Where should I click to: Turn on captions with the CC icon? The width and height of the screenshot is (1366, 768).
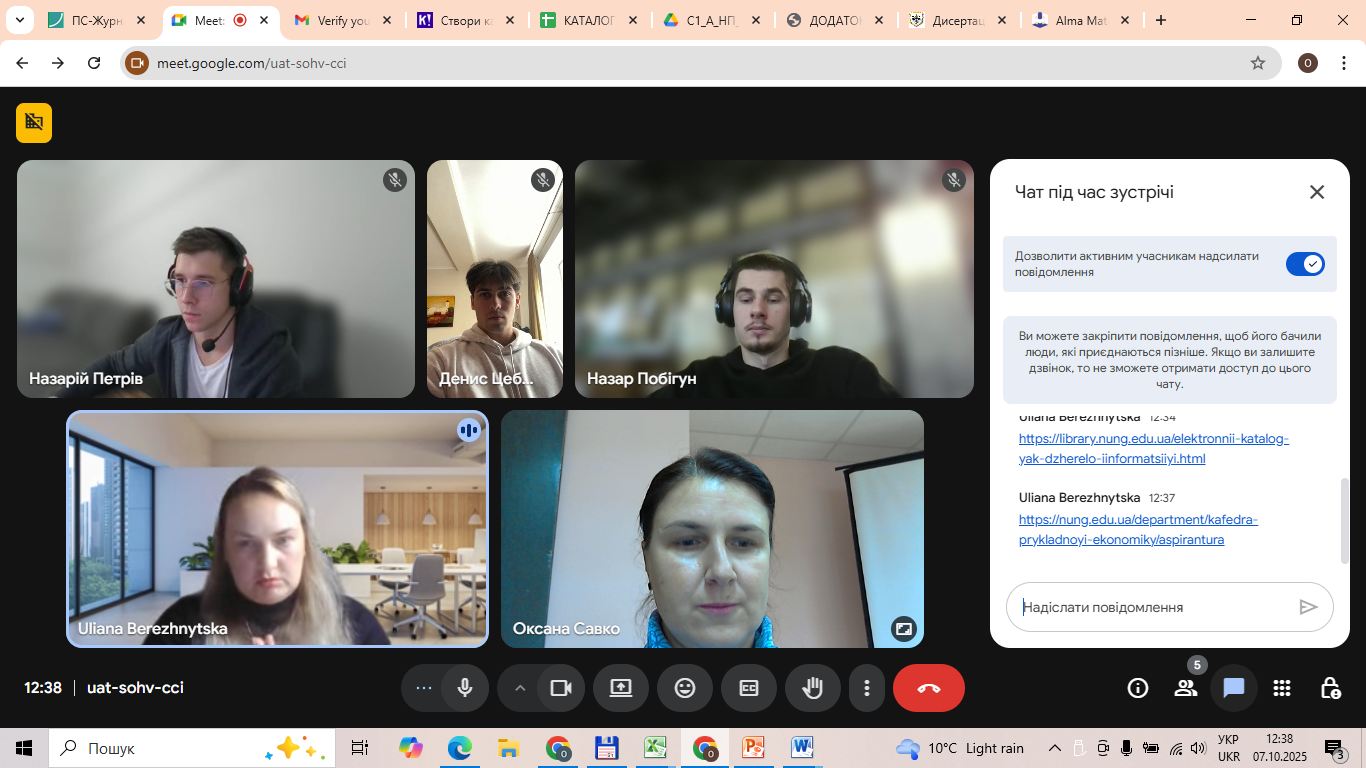[749, 688]
